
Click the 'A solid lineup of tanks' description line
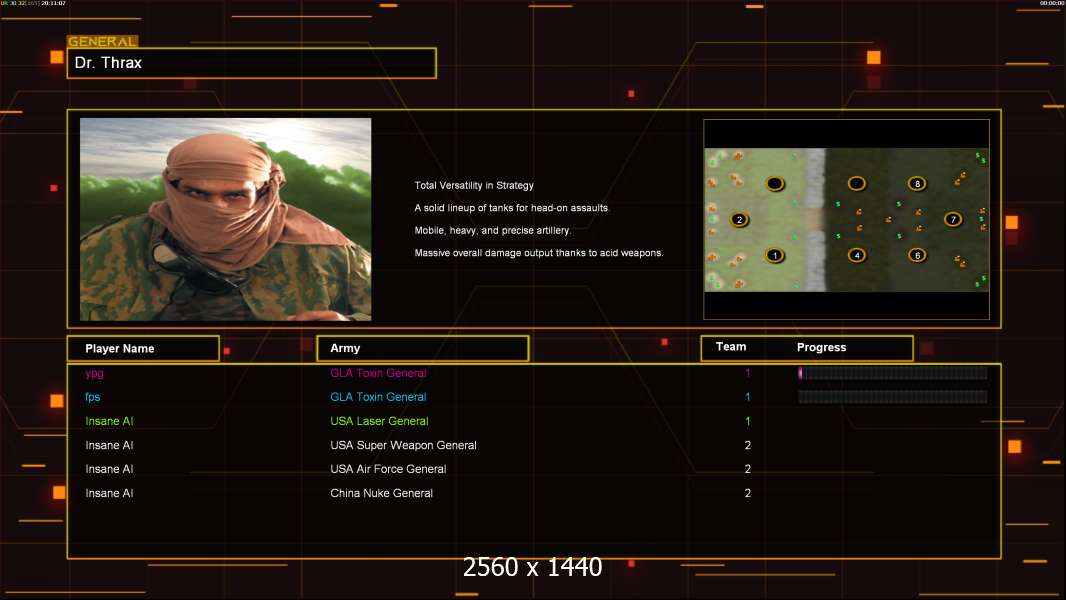(512, 208)
